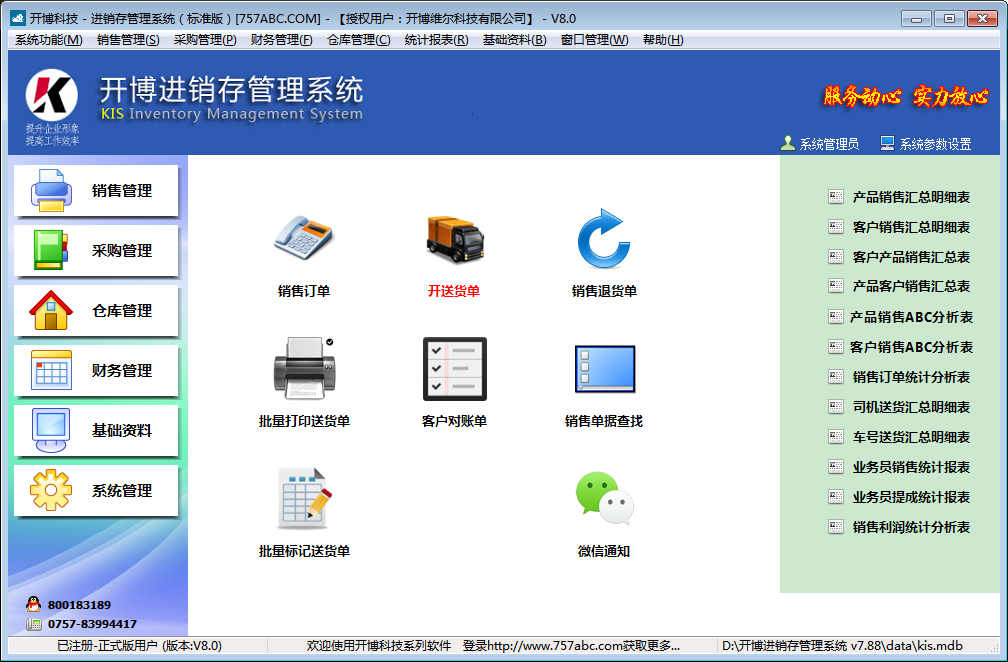Click the www.757abc.com status bar message

coord(493,645)
